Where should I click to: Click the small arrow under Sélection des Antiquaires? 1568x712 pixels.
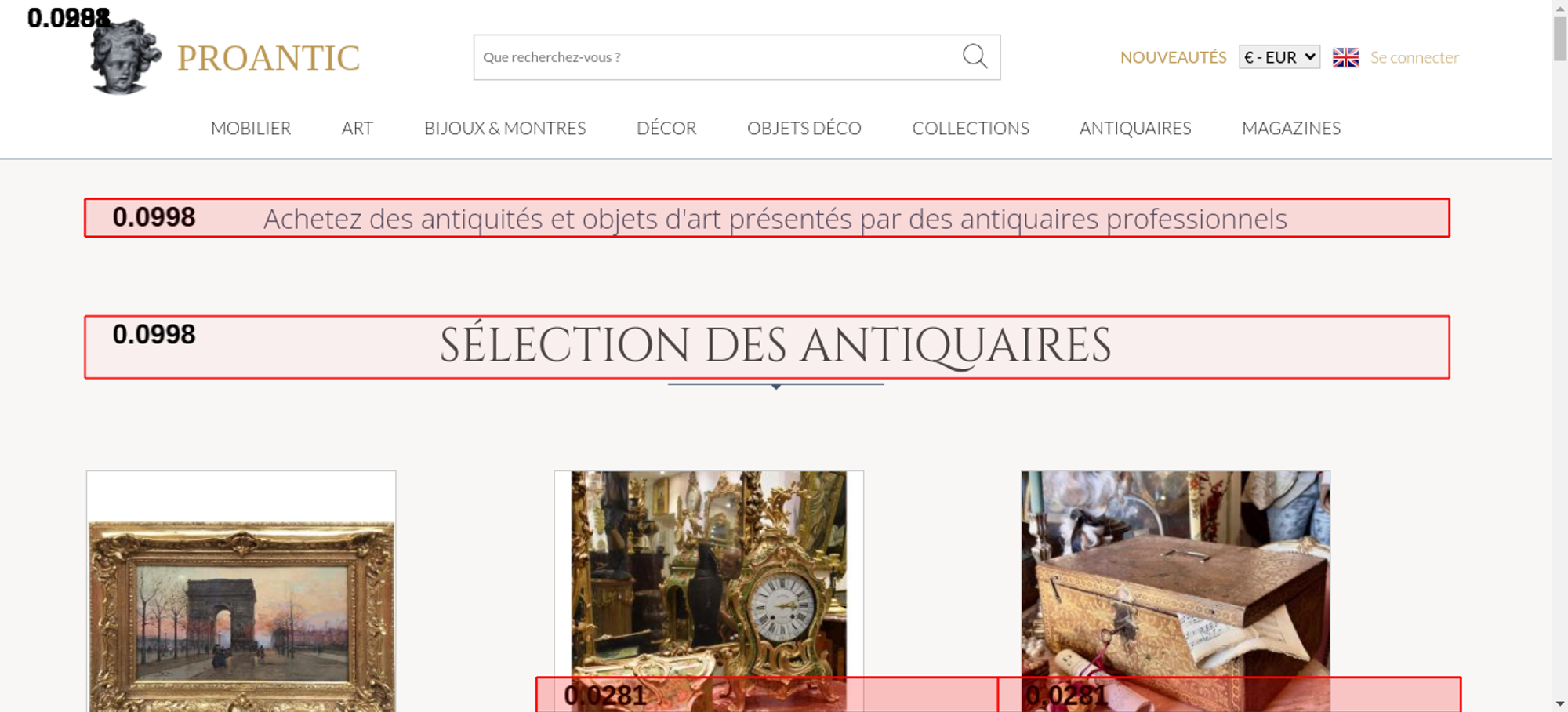(775, 387)
